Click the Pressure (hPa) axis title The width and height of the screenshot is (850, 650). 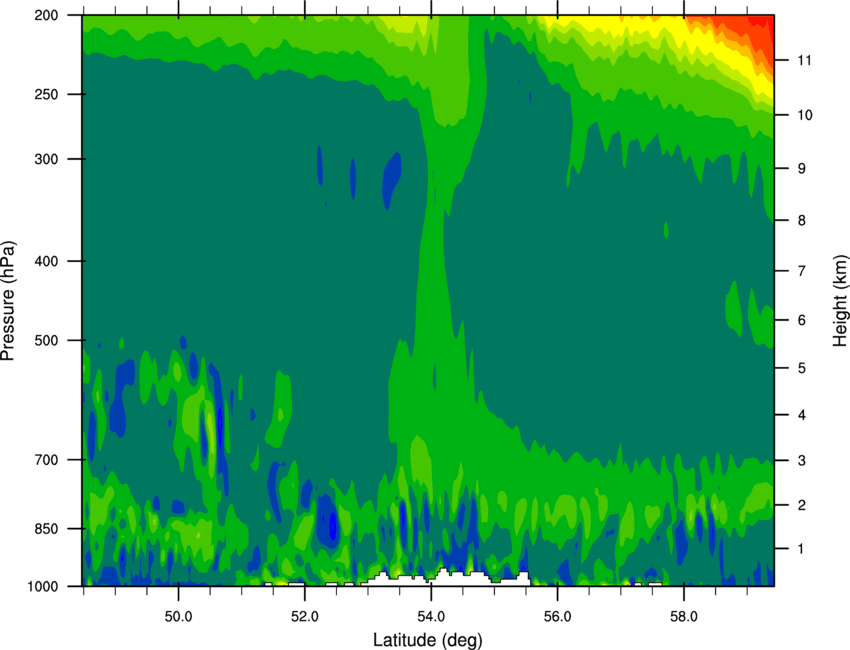[x=8, y=301]
